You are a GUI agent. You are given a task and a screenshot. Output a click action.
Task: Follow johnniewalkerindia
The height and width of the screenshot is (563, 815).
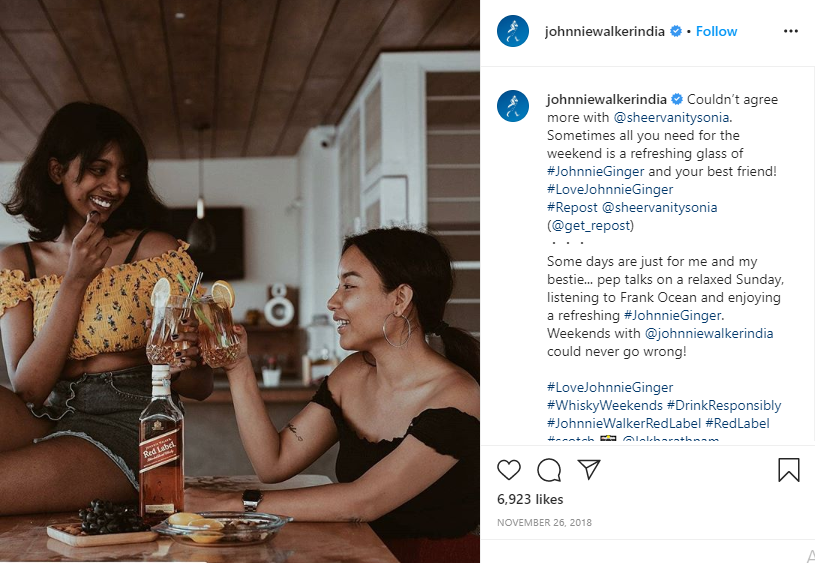coord(716,31)
